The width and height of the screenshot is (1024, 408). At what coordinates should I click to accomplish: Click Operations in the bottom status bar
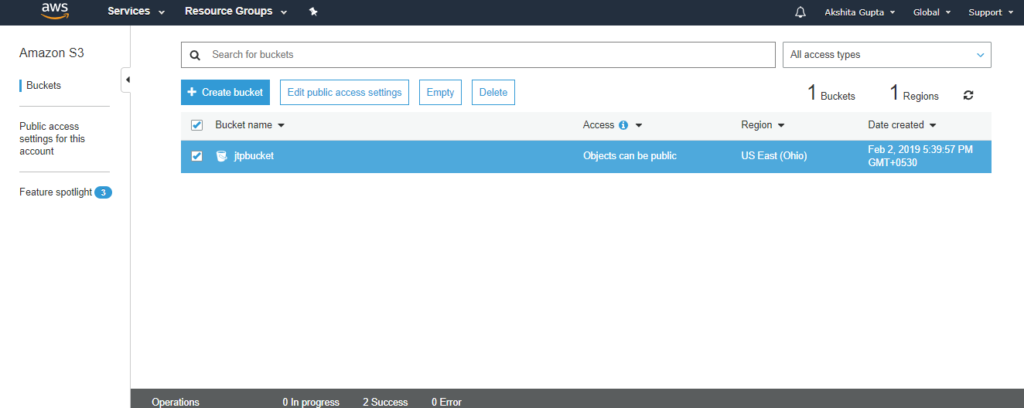[175, 402]
